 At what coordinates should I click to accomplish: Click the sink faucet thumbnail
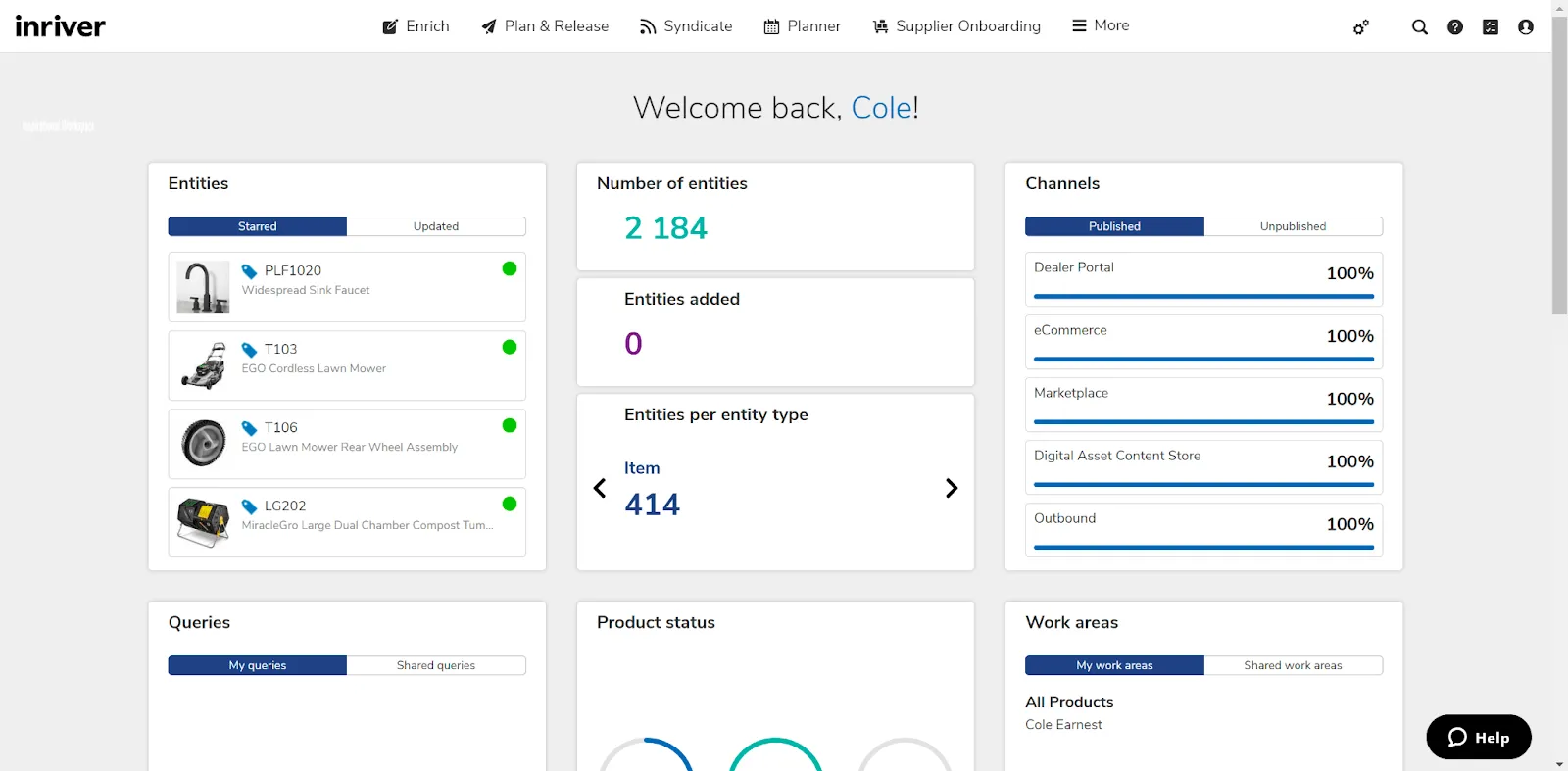pyautogui.click(x=203, y=287)
